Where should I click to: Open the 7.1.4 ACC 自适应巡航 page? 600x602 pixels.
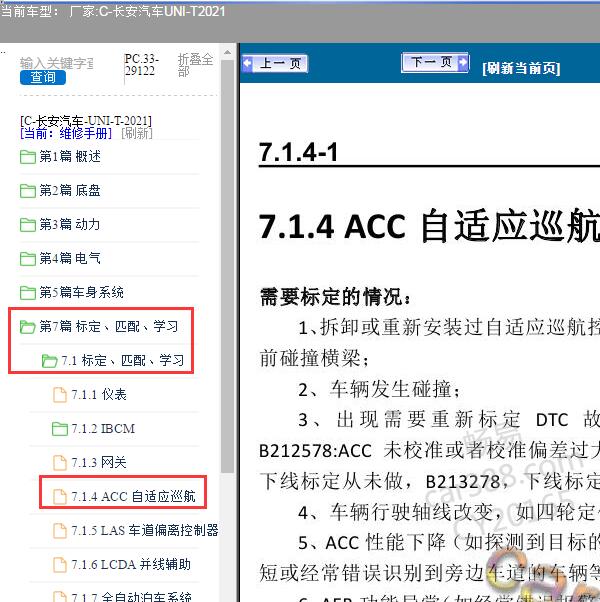tap(133, 496)
